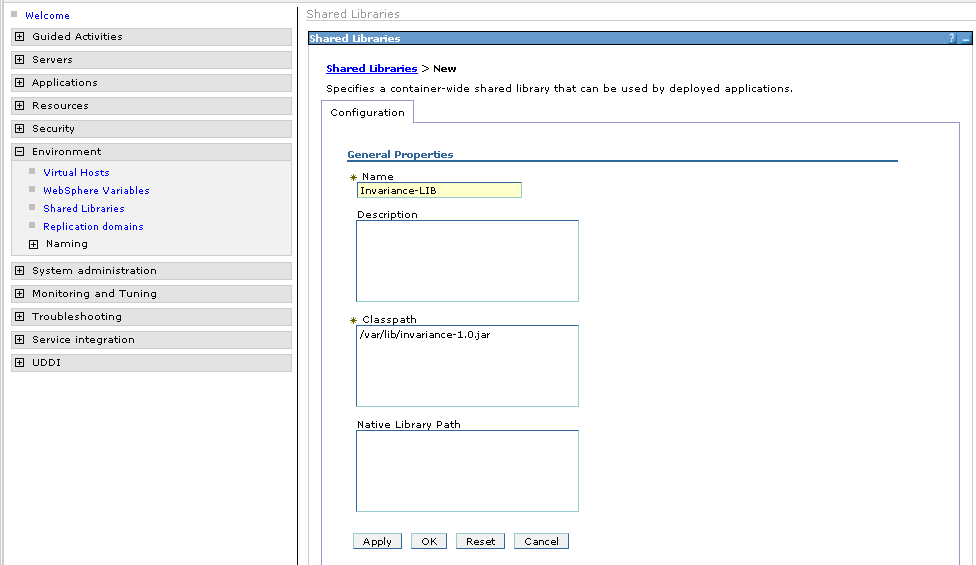Image resolution: width=976 pixels, height=565 pixels.
Task: Expand the Guided Activities section
Action: (x=19, y=37)
